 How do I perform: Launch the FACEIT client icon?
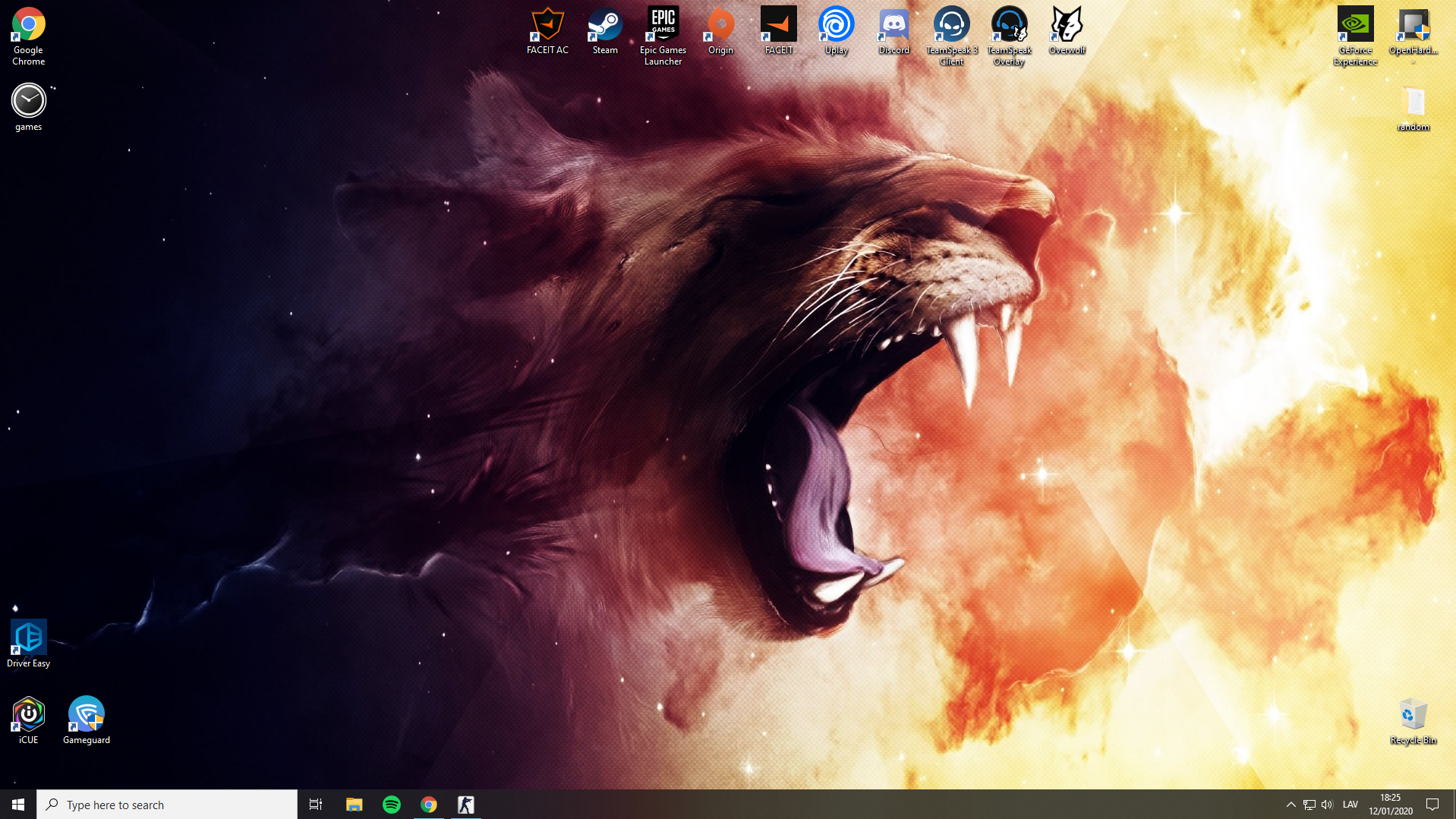(x=778, y=30)
